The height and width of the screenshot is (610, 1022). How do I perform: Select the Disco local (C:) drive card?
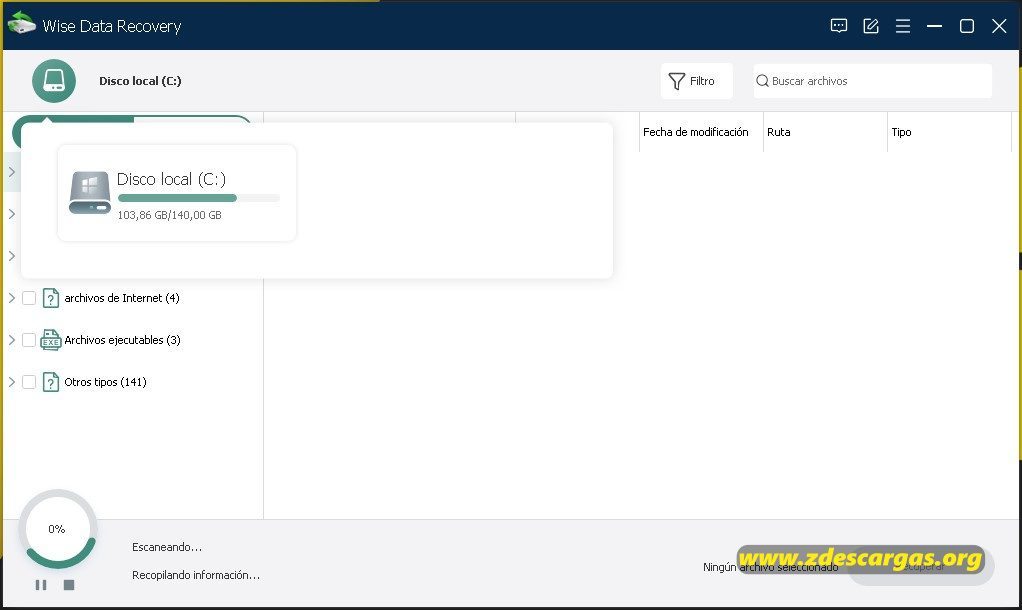tap(177, 193)
